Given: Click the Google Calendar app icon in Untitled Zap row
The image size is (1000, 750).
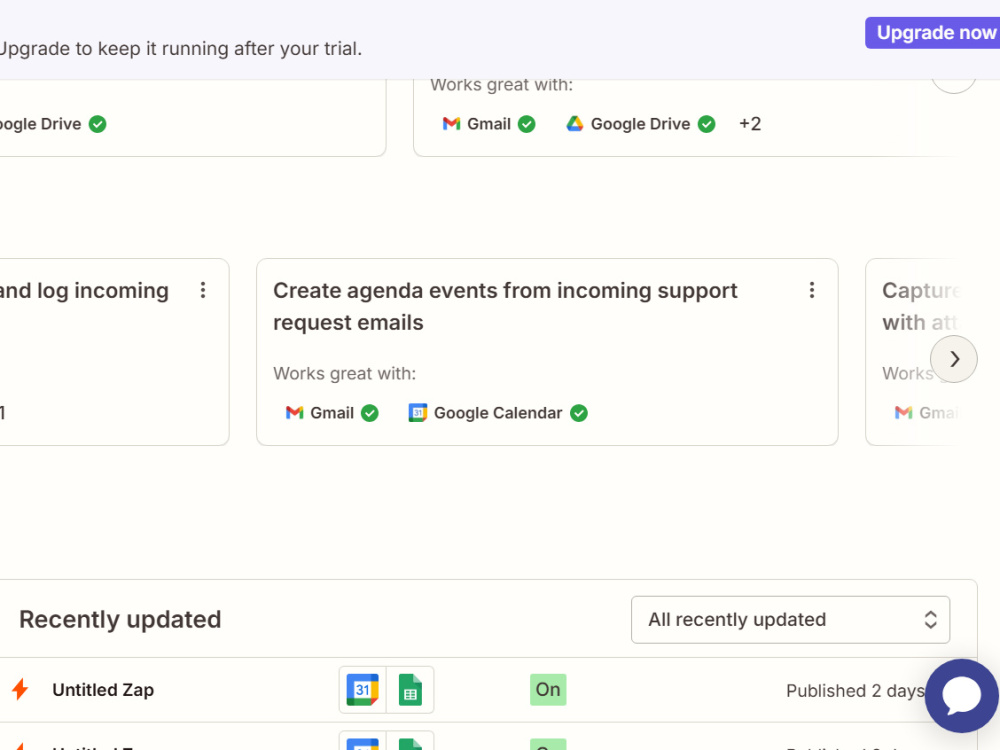Looking at the screenshot, I should [362, 689].
